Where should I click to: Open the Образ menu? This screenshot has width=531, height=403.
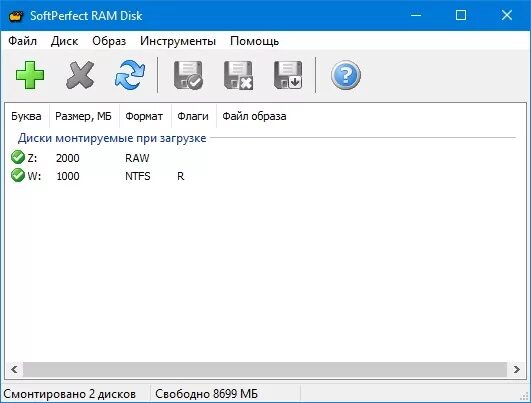click(x=109, y=41)
